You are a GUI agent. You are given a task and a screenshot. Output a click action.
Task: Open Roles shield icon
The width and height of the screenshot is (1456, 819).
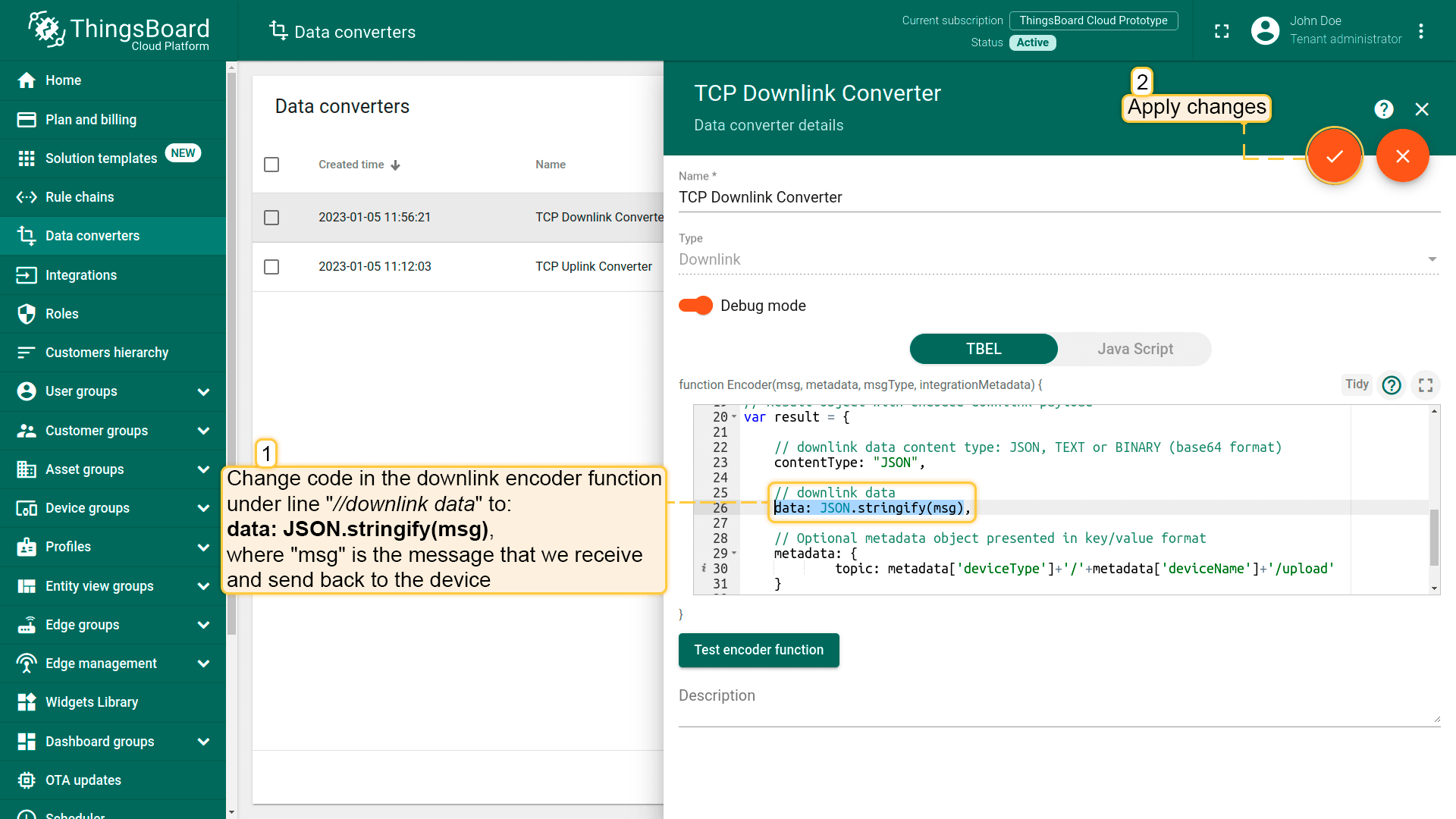point(27,314)
